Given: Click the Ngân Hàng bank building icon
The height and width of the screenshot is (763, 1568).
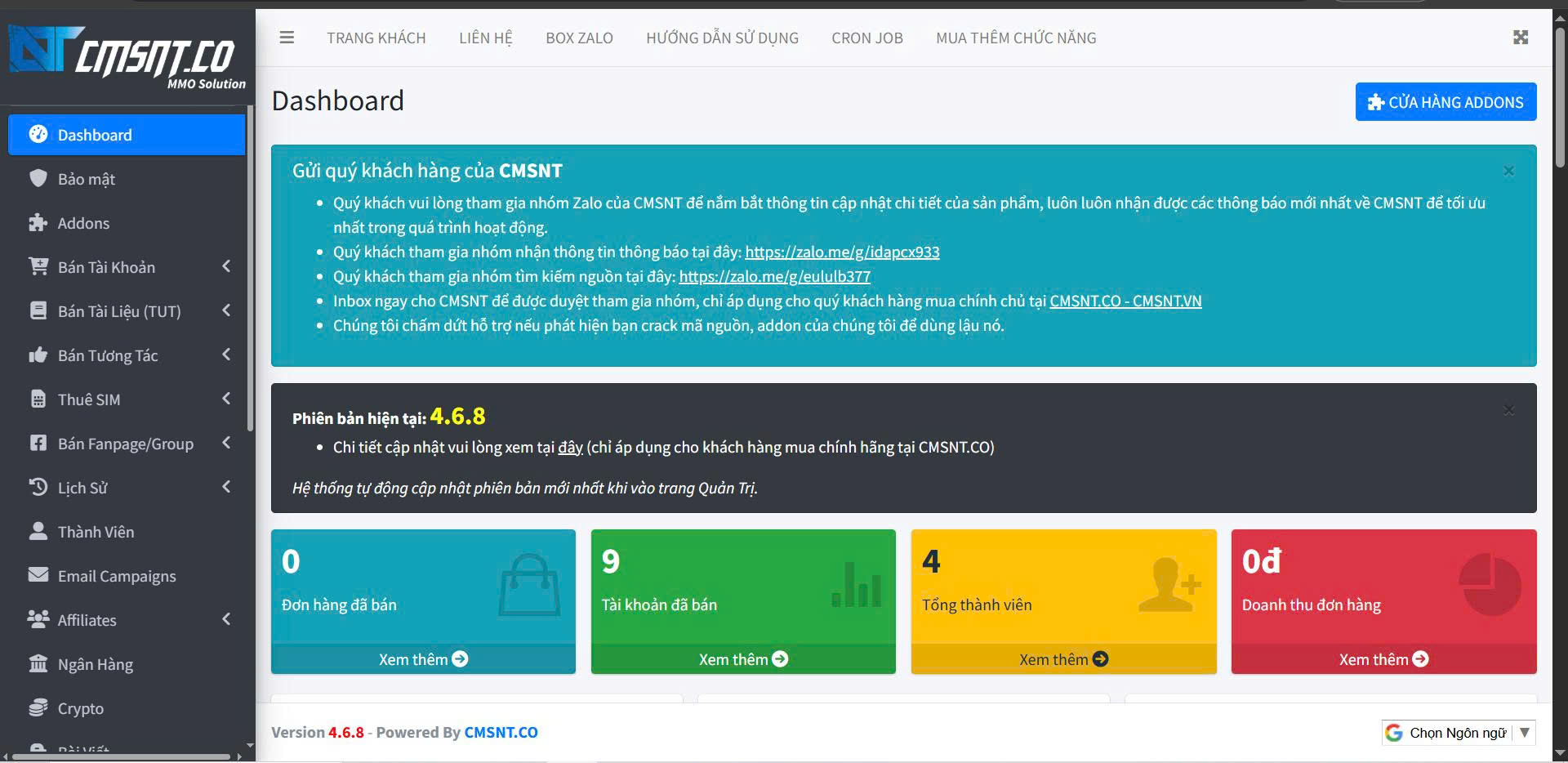Looking at the screenshot, I should (x=38, y=663).
